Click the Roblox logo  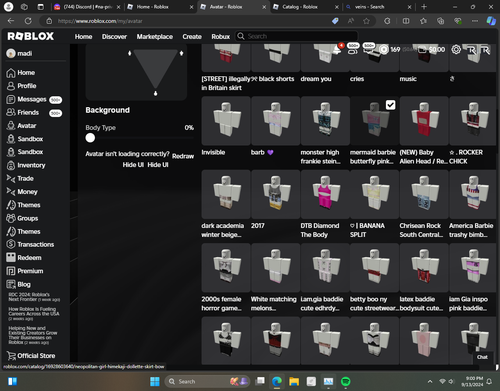[31, 36]
